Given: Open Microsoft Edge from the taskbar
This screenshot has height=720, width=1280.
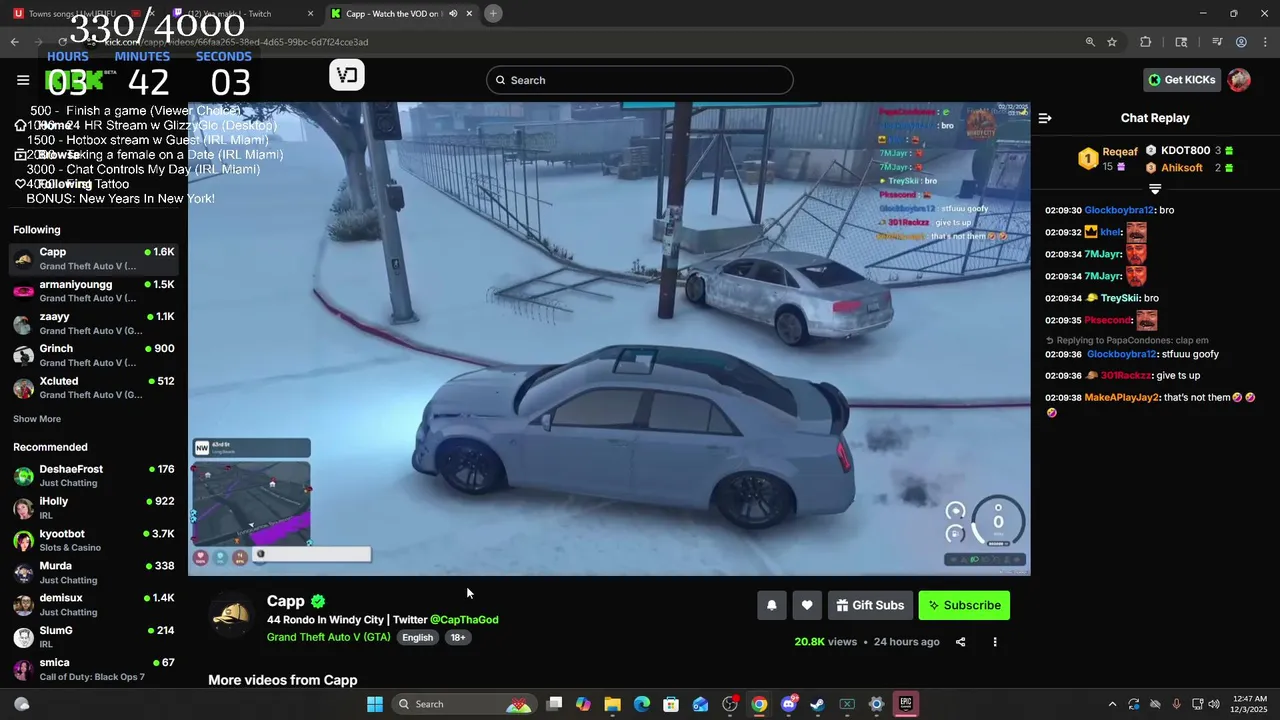Looking at the screenshot, I should pos(642,704).
